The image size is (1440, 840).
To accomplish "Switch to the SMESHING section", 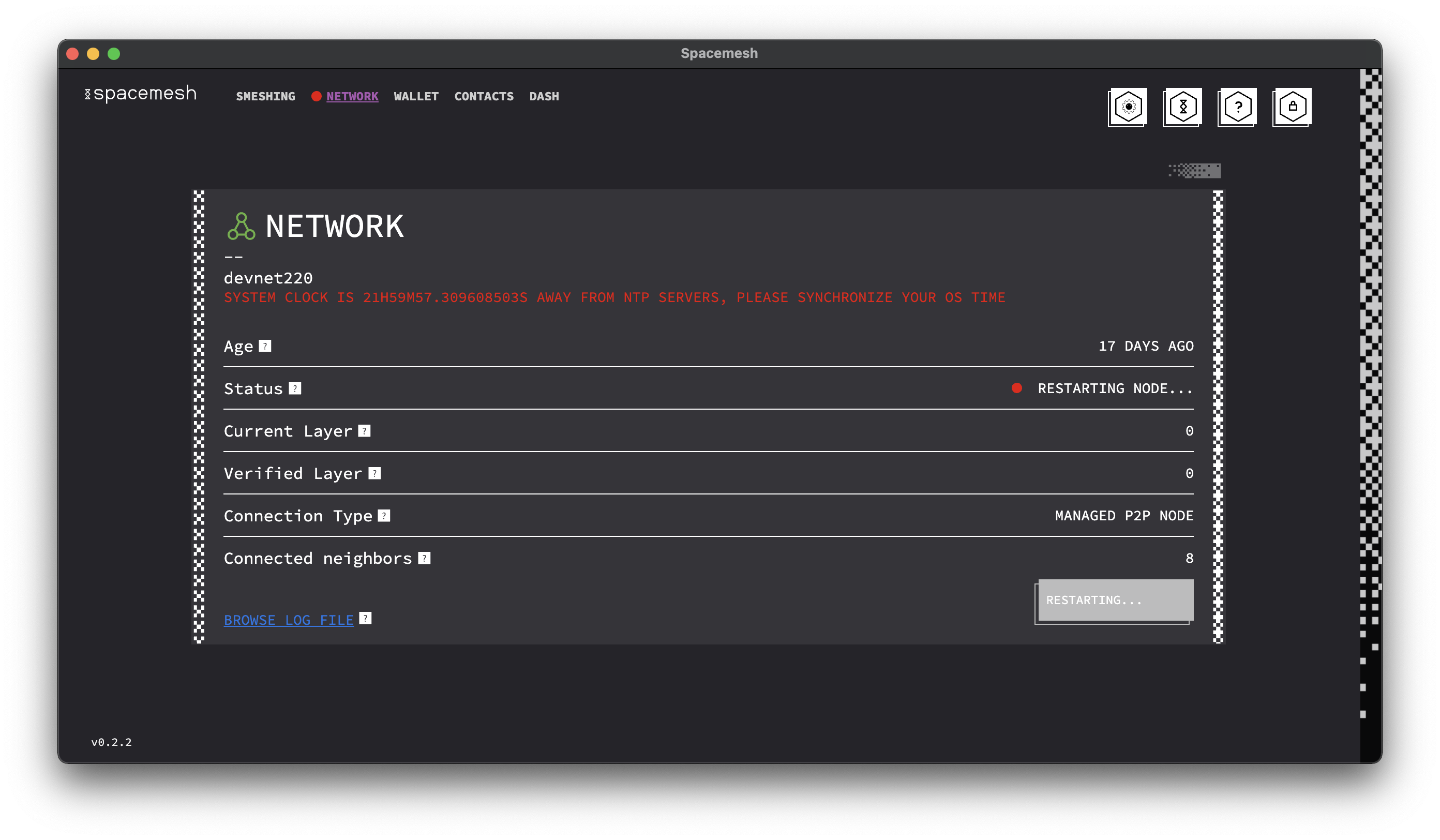I will [x=265, y=97].
